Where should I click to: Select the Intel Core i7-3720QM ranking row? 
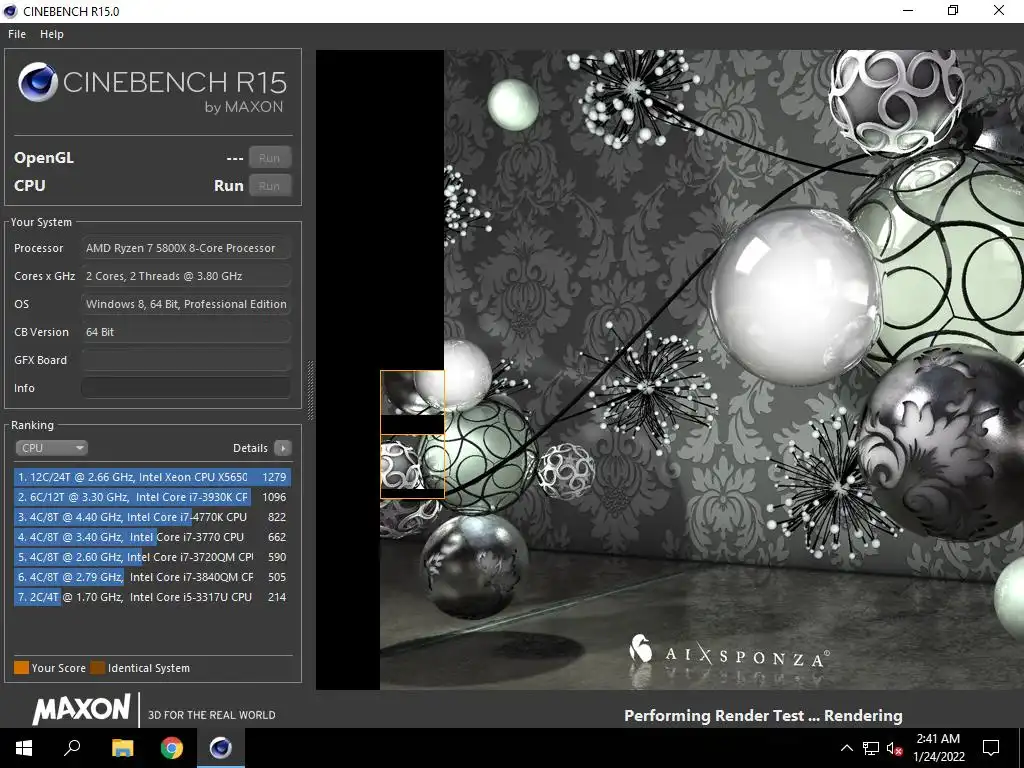152,557
